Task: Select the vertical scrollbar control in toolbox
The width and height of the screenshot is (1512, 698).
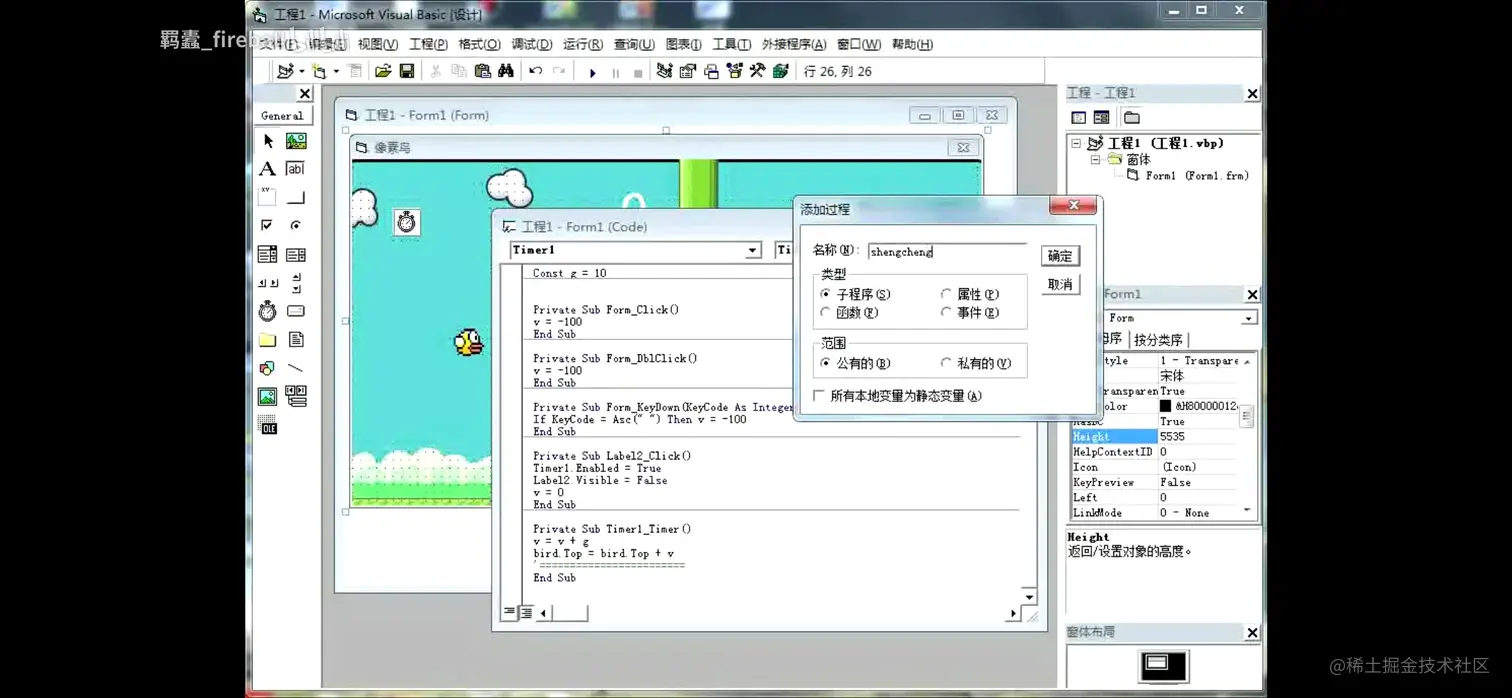Action: [296, 283]
